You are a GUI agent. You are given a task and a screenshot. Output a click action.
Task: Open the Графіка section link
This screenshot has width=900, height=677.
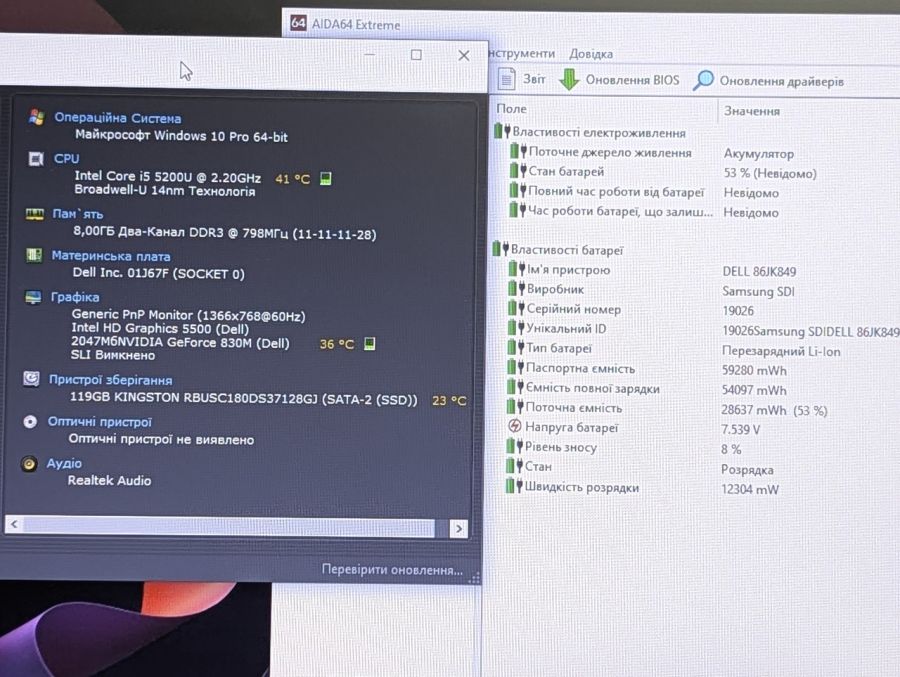click(75, 297)
